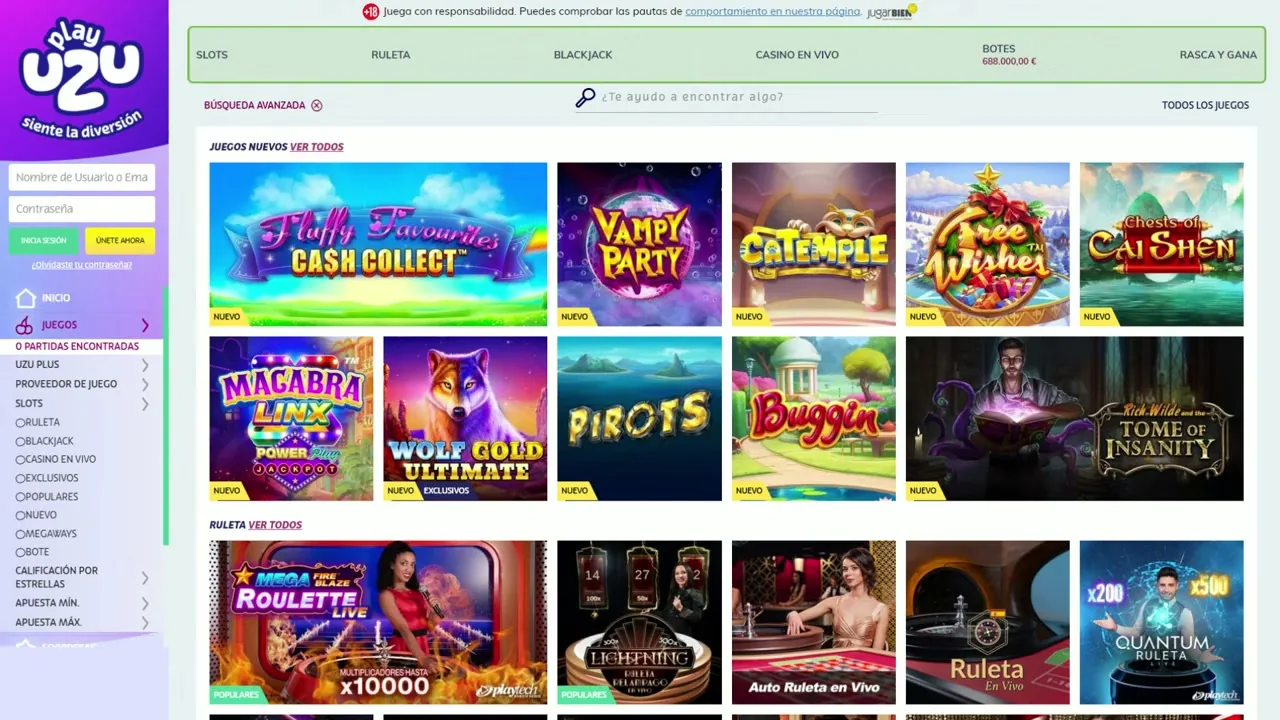Open the jugarBIEN logo link
Image resolution: width=1280 pixels, height=720 pixels.
891,12
